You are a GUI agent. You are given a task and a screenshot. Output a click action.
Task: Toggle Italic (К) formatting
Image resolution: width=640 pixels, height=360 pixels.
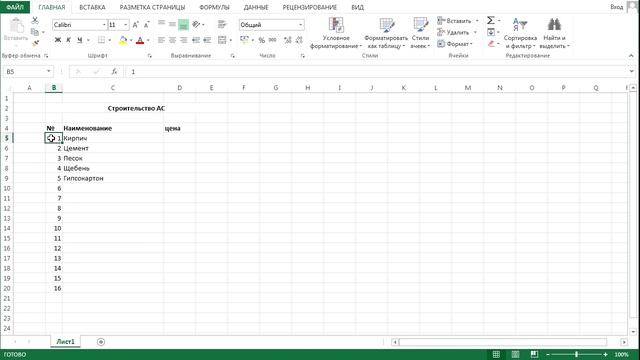(x=68, y=40)
